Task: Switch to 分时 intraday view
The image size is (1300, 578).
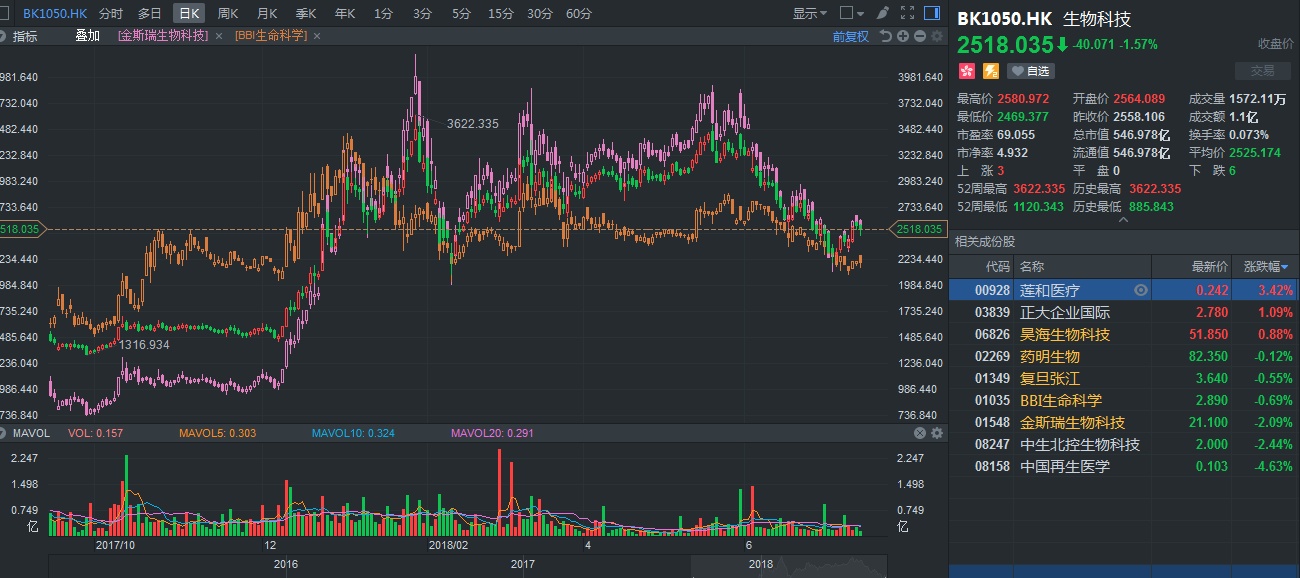Action: click(111, 14)
